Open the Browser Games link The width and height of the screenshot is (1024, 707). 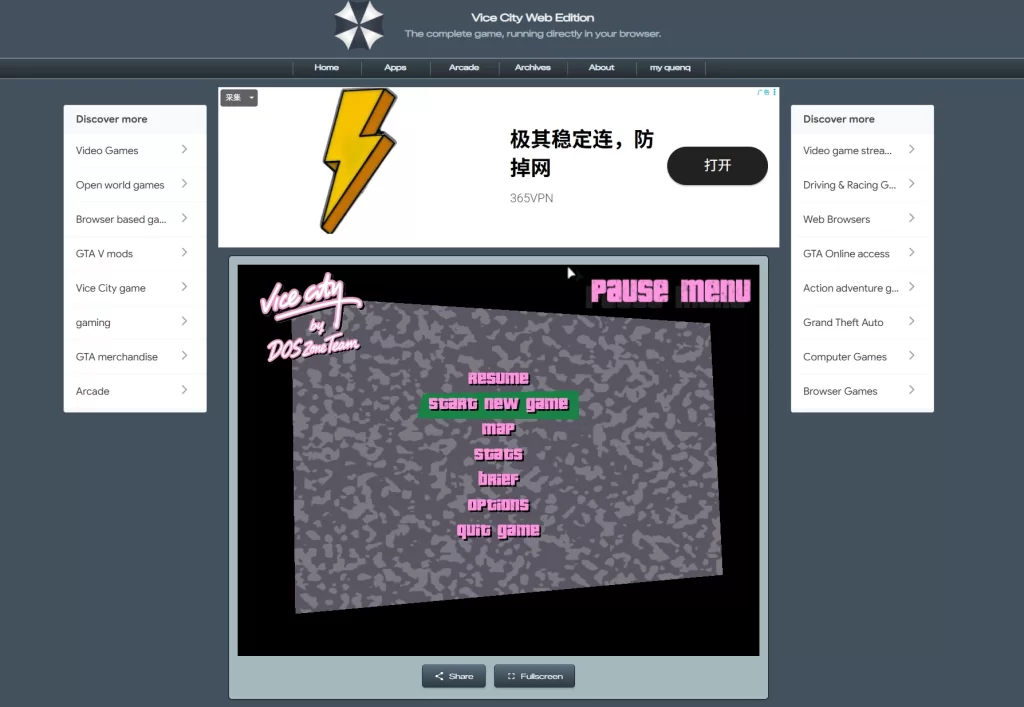tap(840, 391)
